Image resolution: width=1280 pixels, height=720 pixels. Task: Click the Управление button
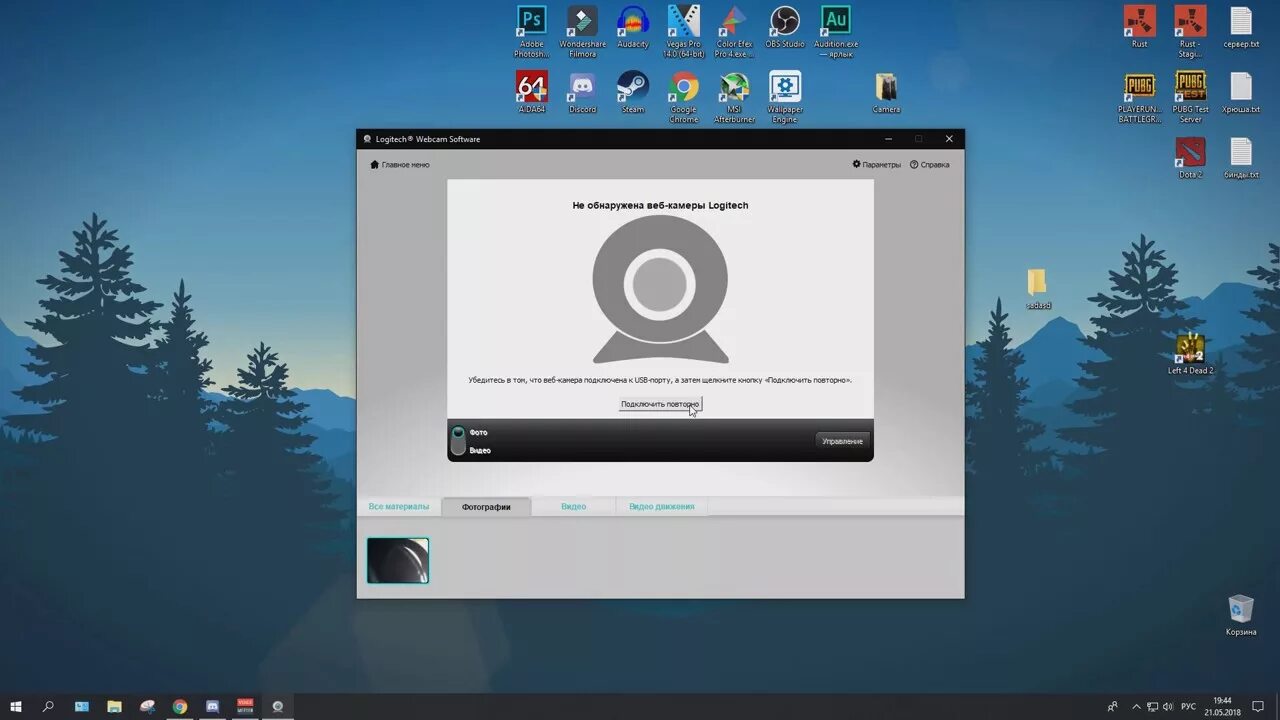coord(841,440)
